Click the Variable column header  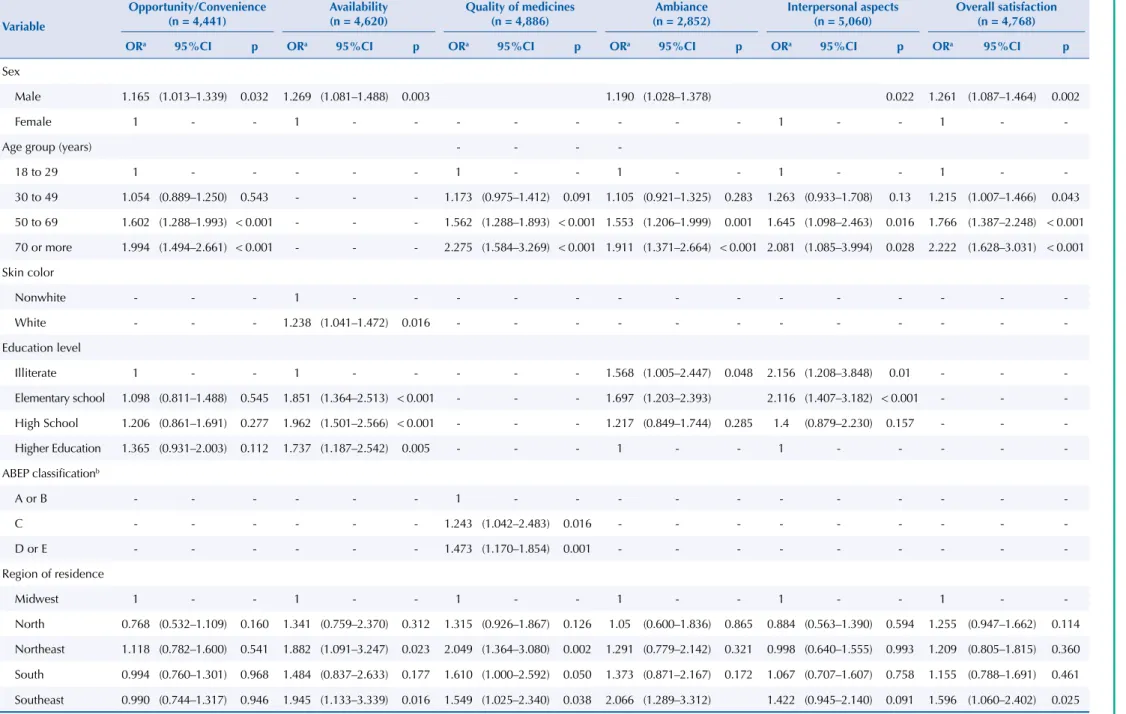tap(24, 27)
